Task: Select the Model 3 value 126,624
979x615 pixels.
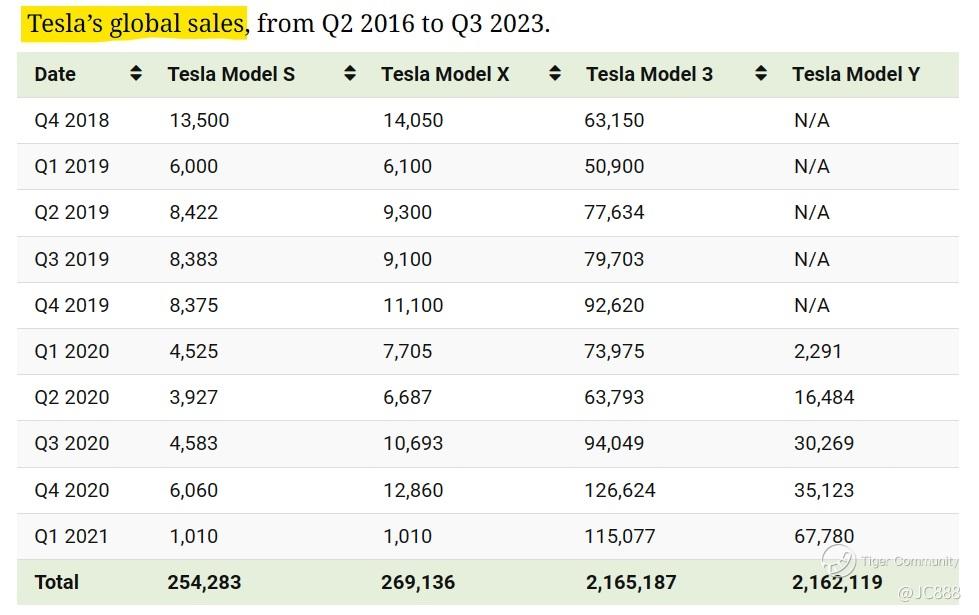Action: click(x=620, y=490)
